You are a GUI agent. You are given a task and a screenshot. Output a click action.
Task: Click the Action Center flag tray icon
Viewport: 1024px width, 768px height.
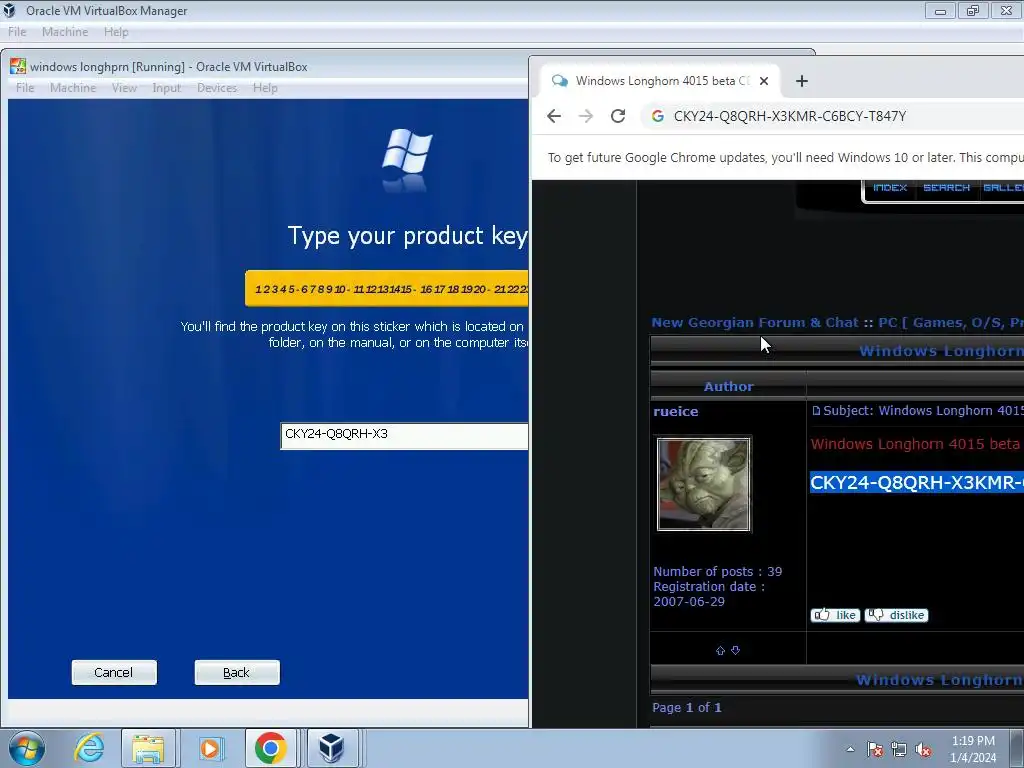click(x=875, y=749)
